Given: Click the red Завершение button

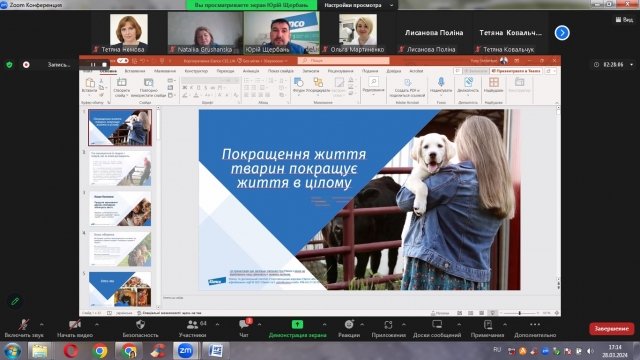Looking at the screenshot, I should (611, 329).
